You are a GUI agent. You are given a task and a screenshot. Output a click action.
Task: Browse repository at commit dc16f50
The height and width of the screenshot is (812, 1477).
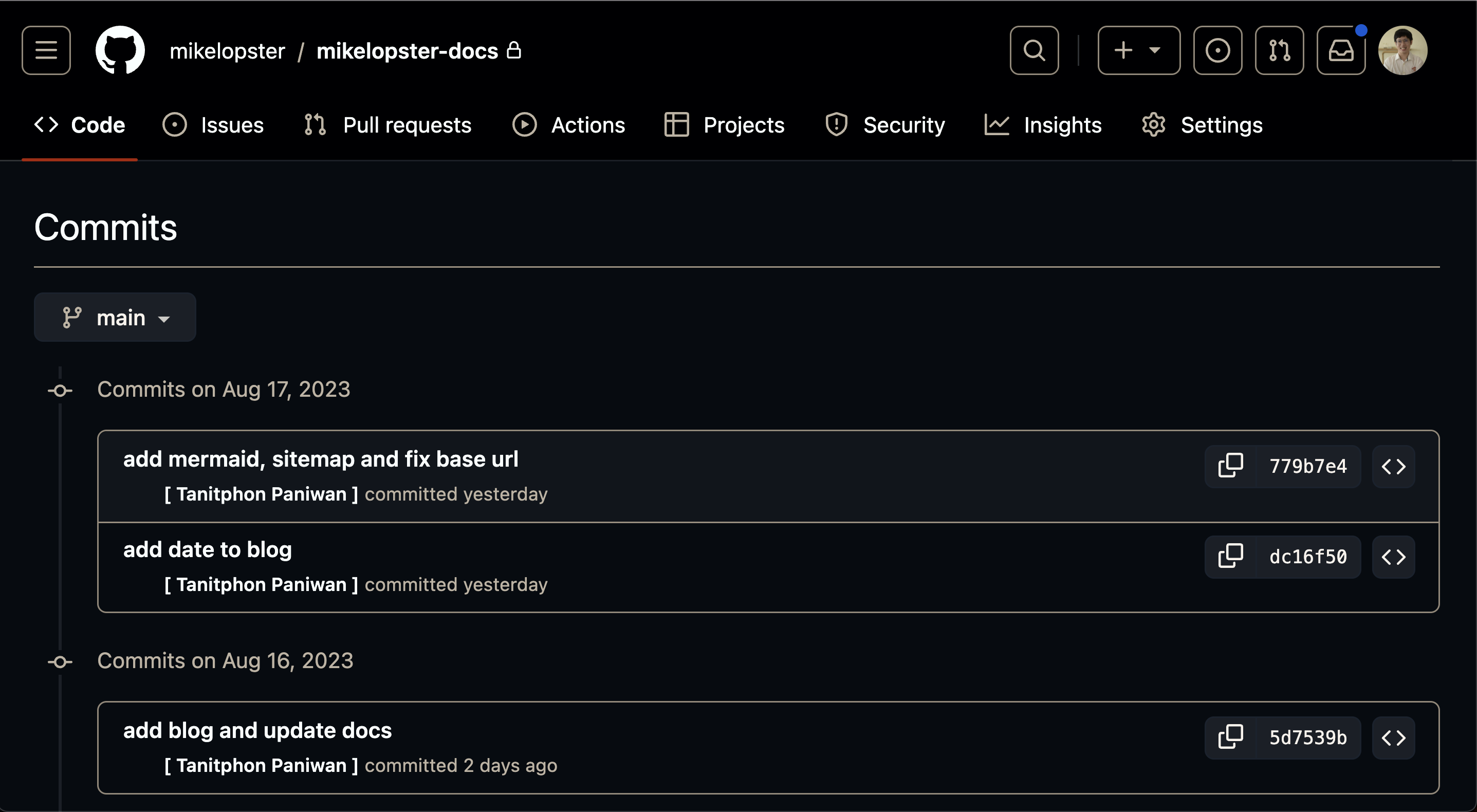pyautogui.click(x=1393, y=557)
